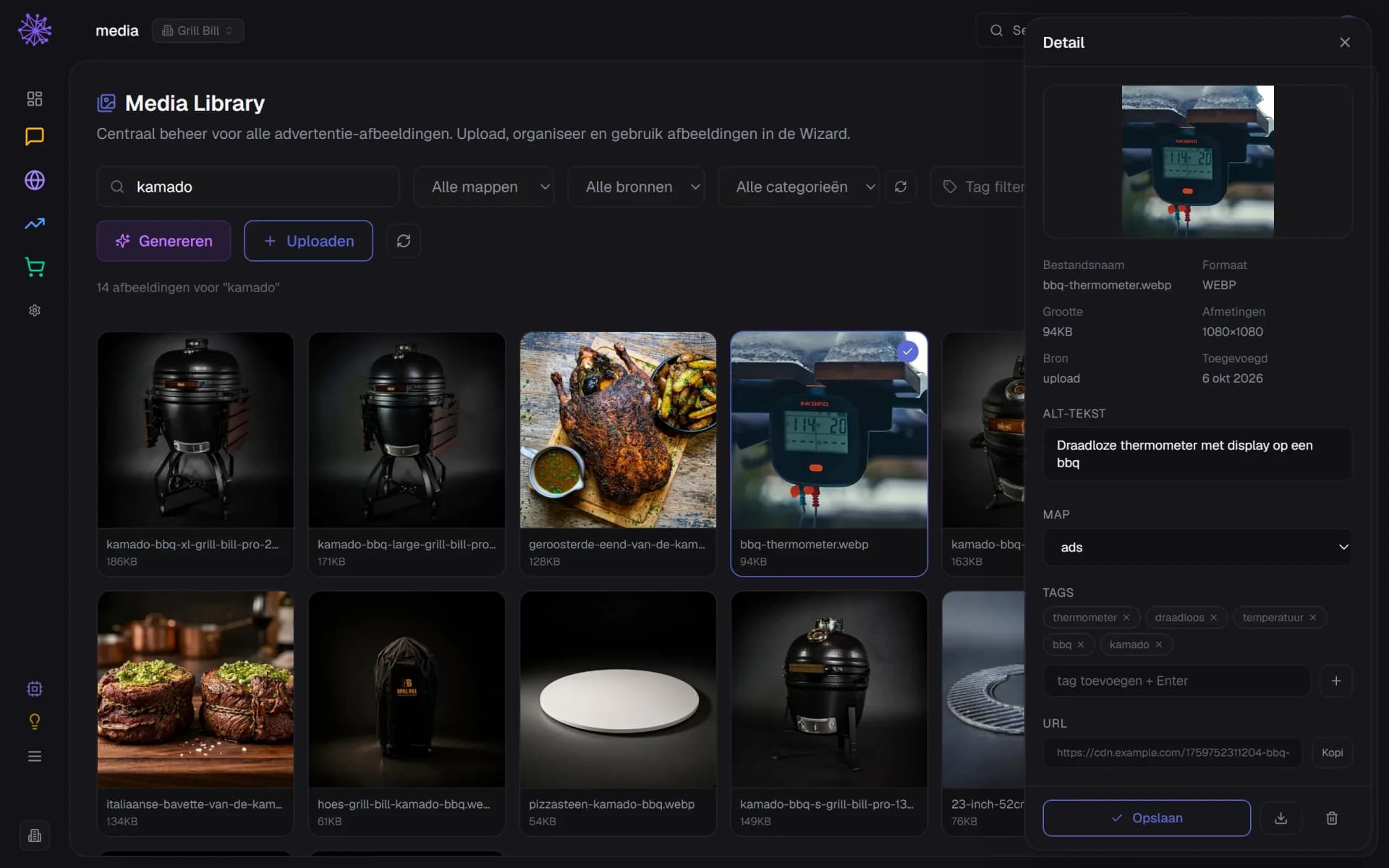
Task: Save changes with the Opslaan button
Action: pyautogui.click(x=1147, y=818)
